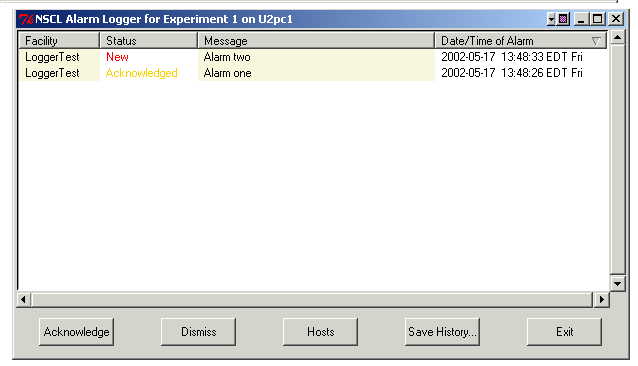Click the Acknowledge button
This screenshot has height=366, width=638.
pyautogui.click(x=76, y=332)
